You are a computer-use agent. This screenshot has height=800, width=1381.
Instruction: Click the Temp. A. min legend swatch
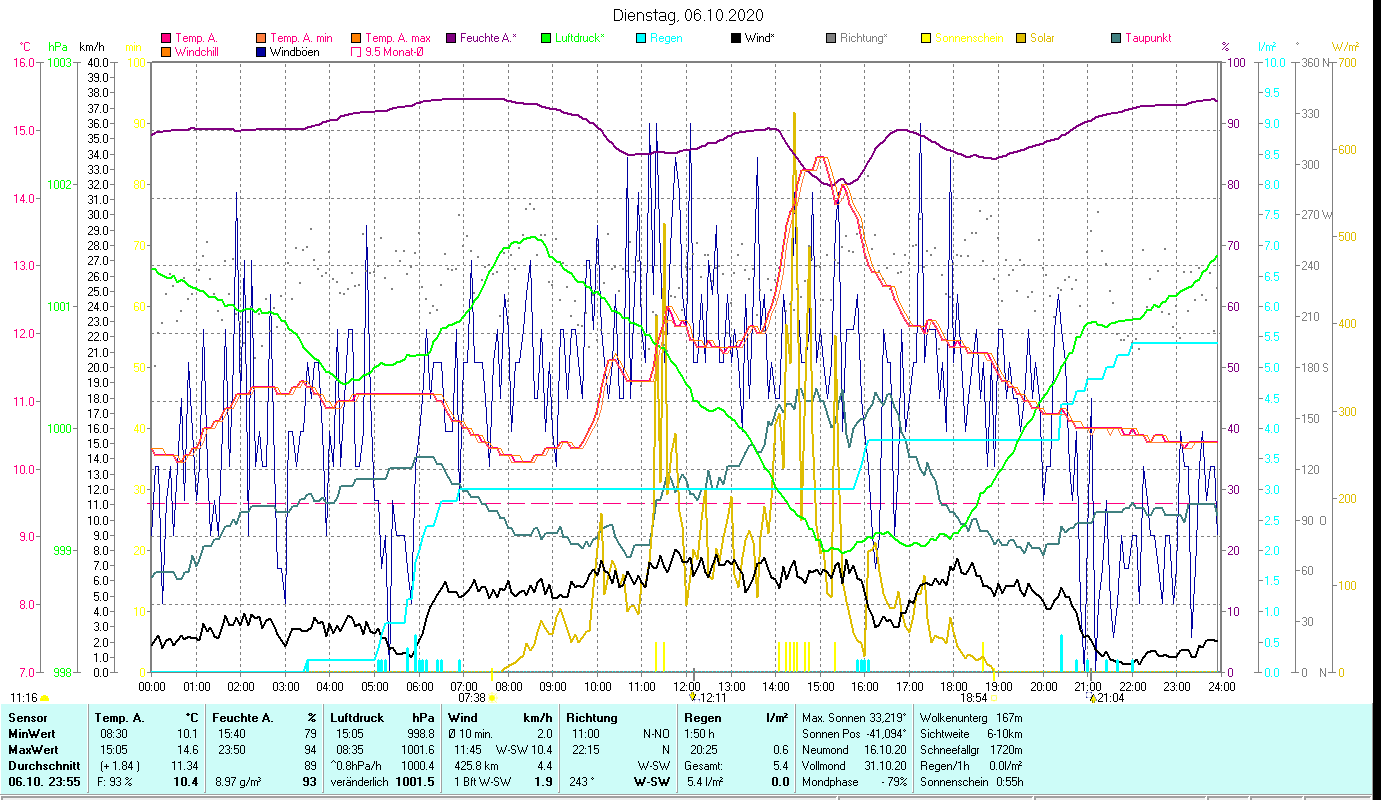(261, 38)
